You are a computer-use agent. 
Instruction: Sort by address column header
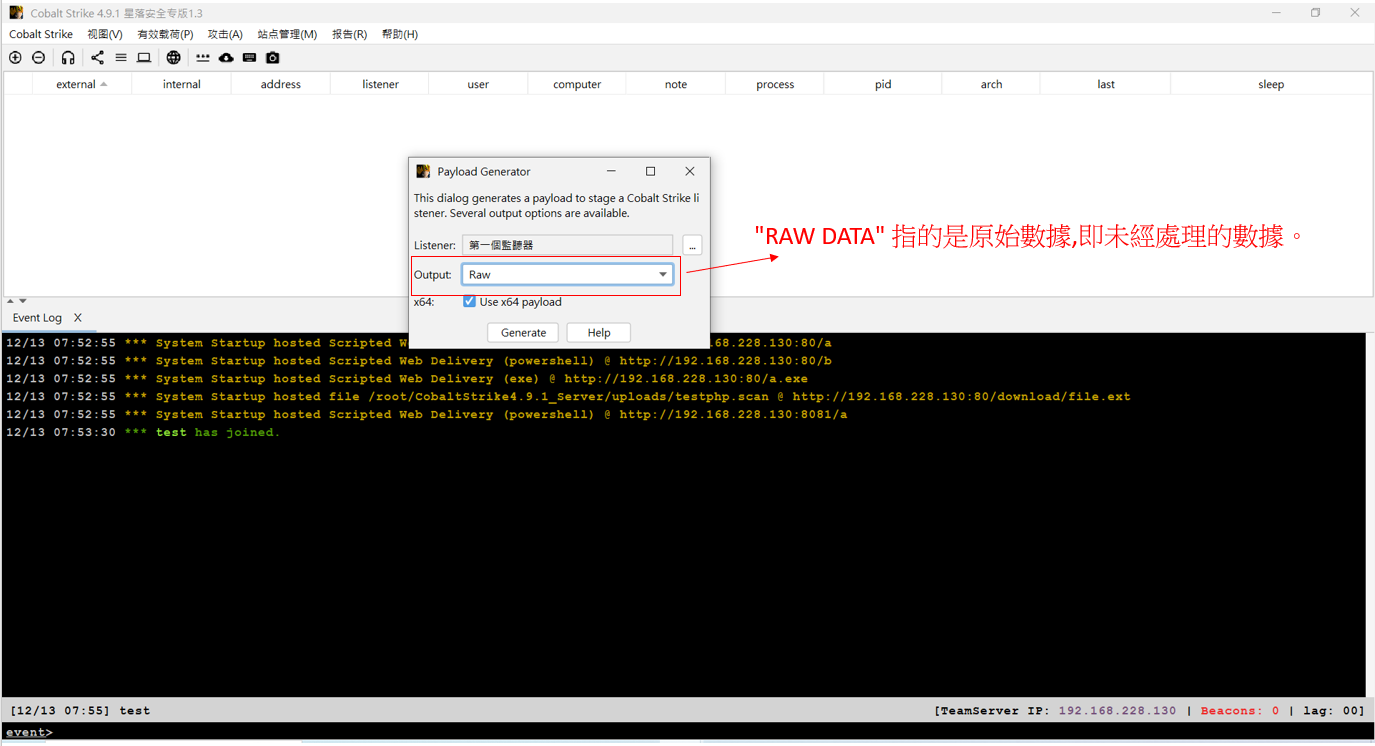click(281, 84)
